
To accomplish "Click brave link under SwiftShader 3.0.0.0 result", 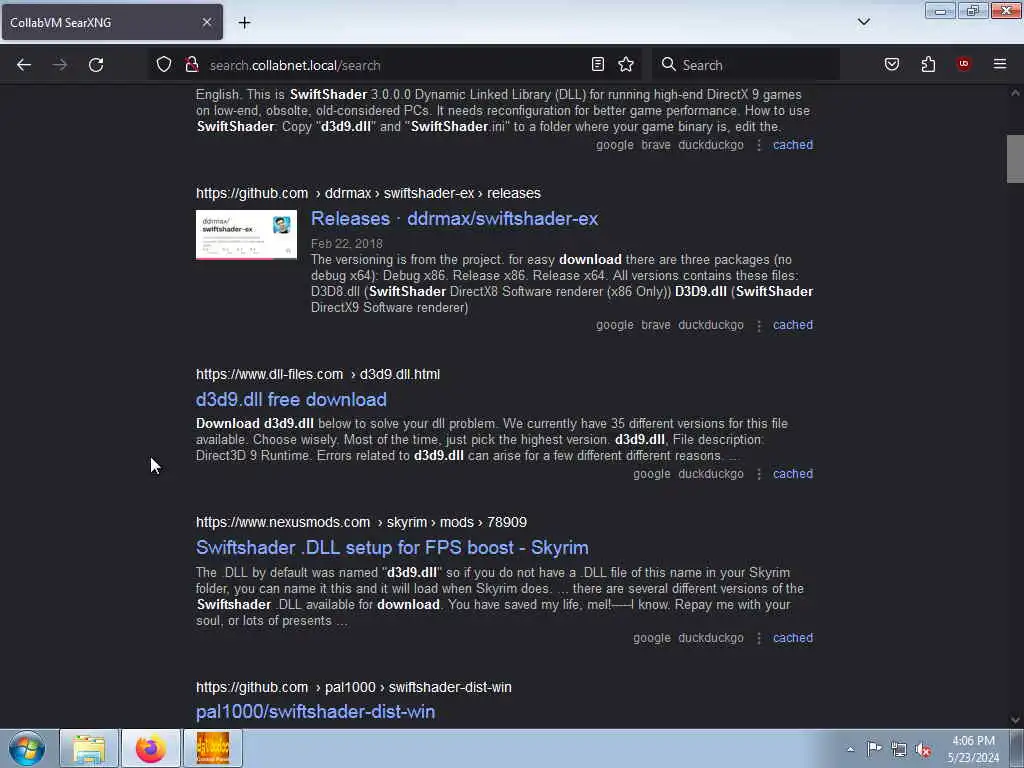I will coord(656,145).
